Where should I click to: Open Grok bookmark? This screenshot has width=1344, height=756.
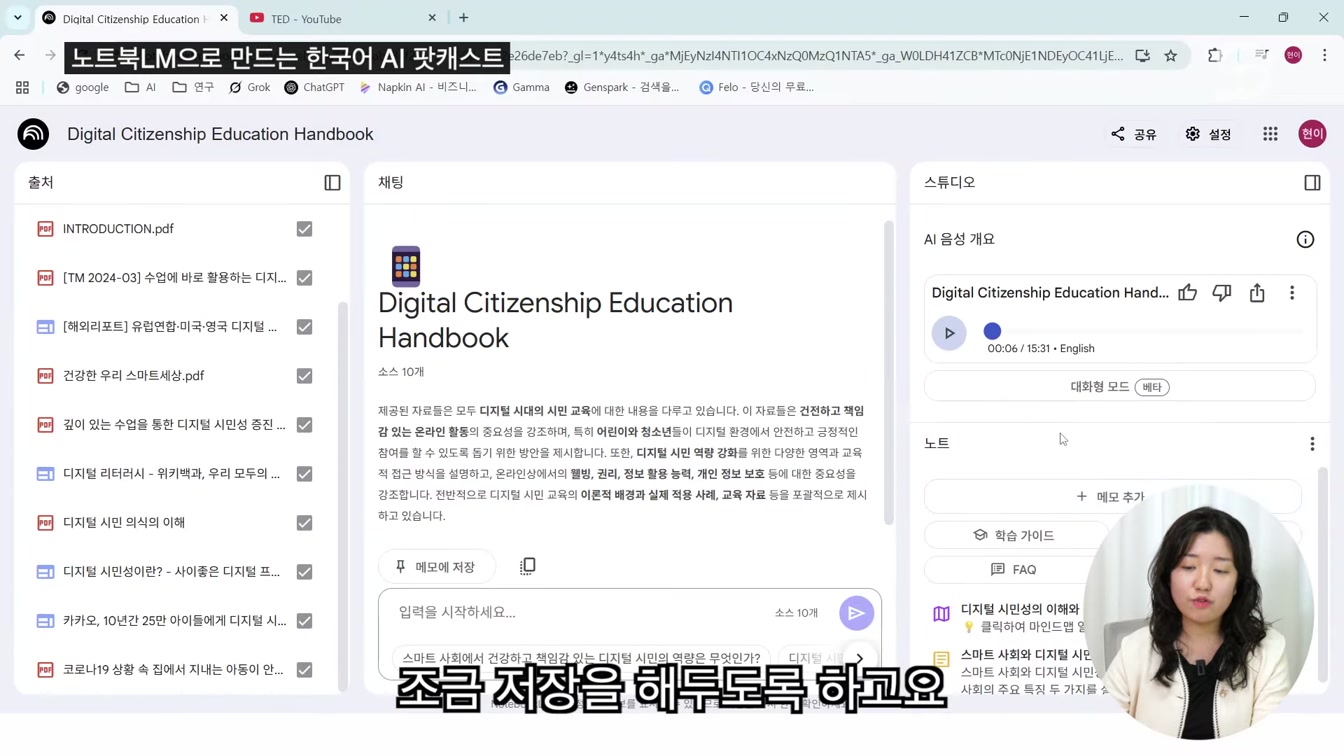click(x=250, y=88)
